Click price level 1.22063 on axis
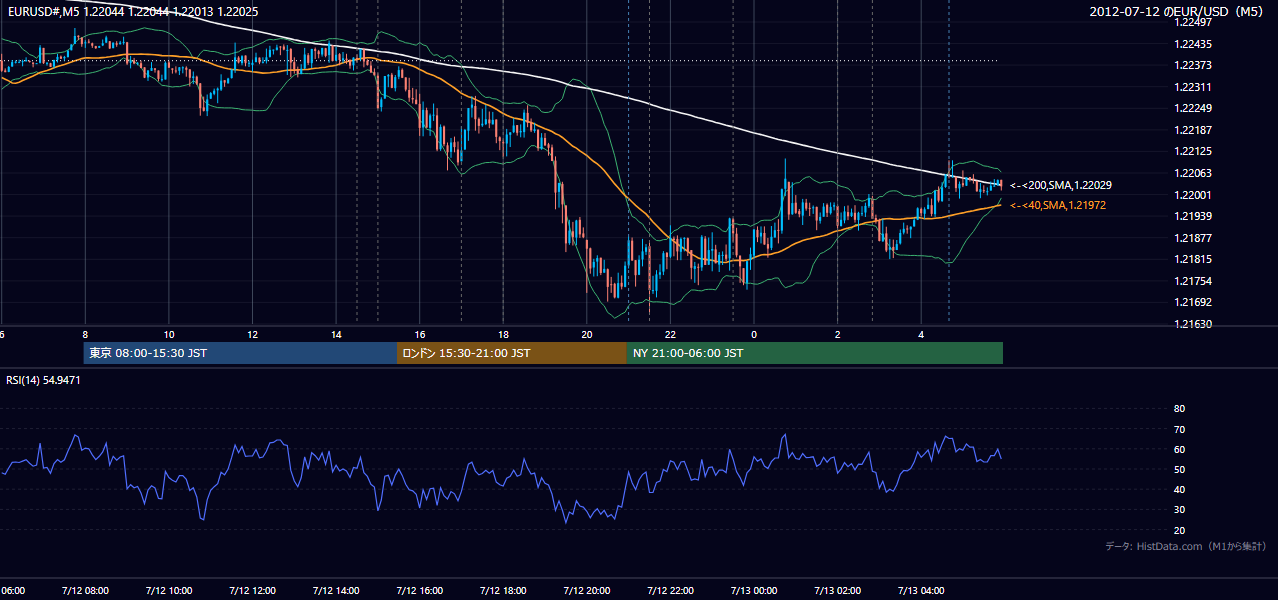Screen dimensions: 1278x600 1192,173
